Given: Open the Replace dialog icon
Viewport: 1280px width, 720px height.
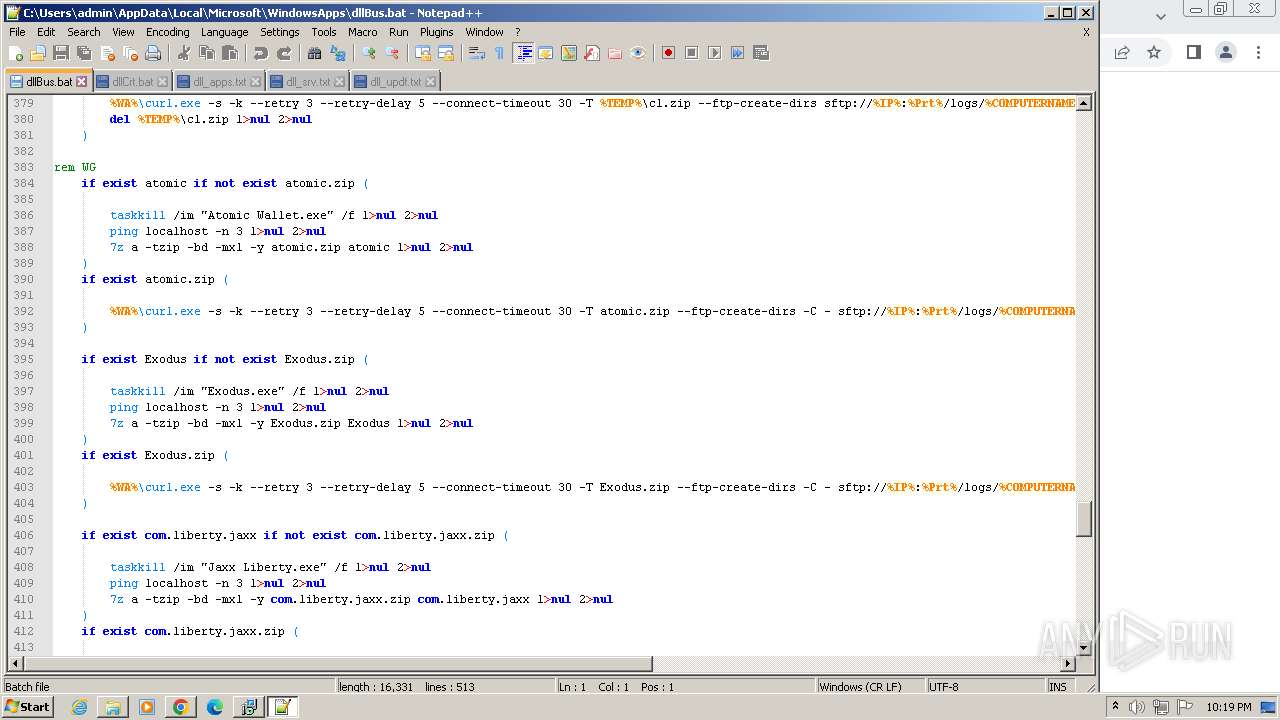Looking at the screenshot, I should point(337,53).
